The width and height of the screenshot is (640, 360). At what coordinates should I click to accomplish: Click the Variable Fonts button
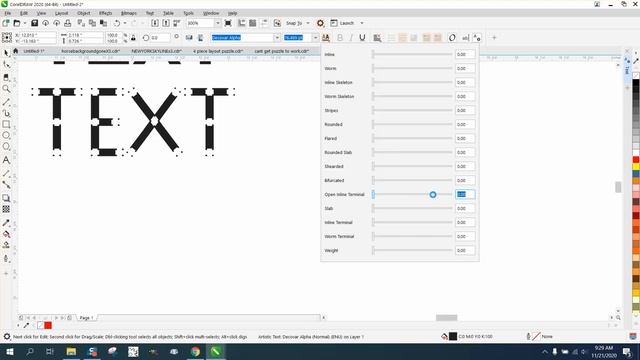pyautogui.click(x=326, y=38)
